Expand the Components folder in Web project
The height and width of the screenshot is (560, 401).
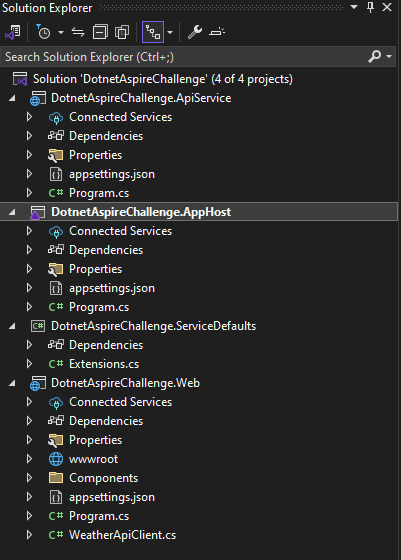[x=29, y=478]
